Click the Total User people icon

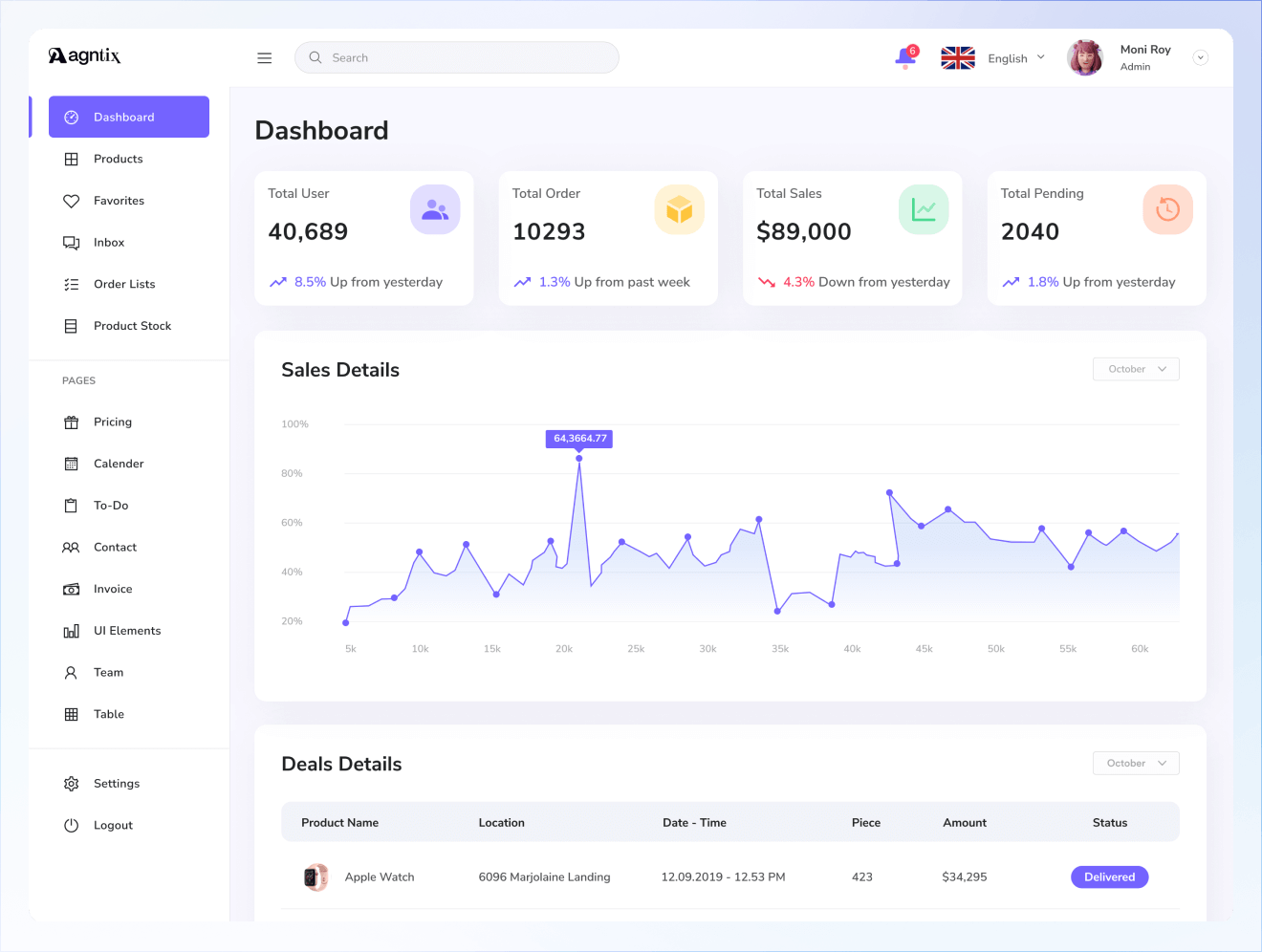435,209
